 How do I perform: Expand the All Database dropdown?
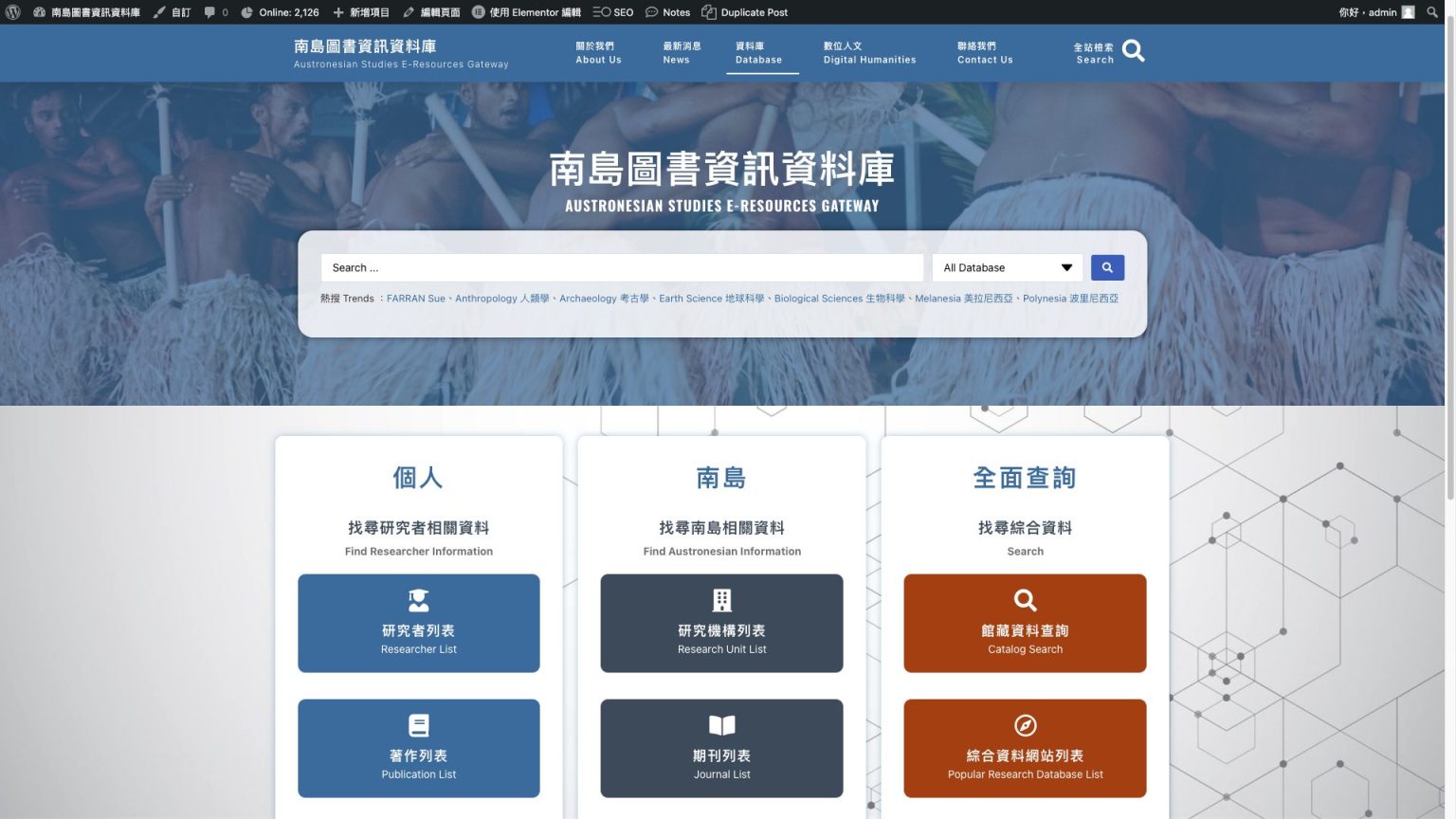point(1007,268)
